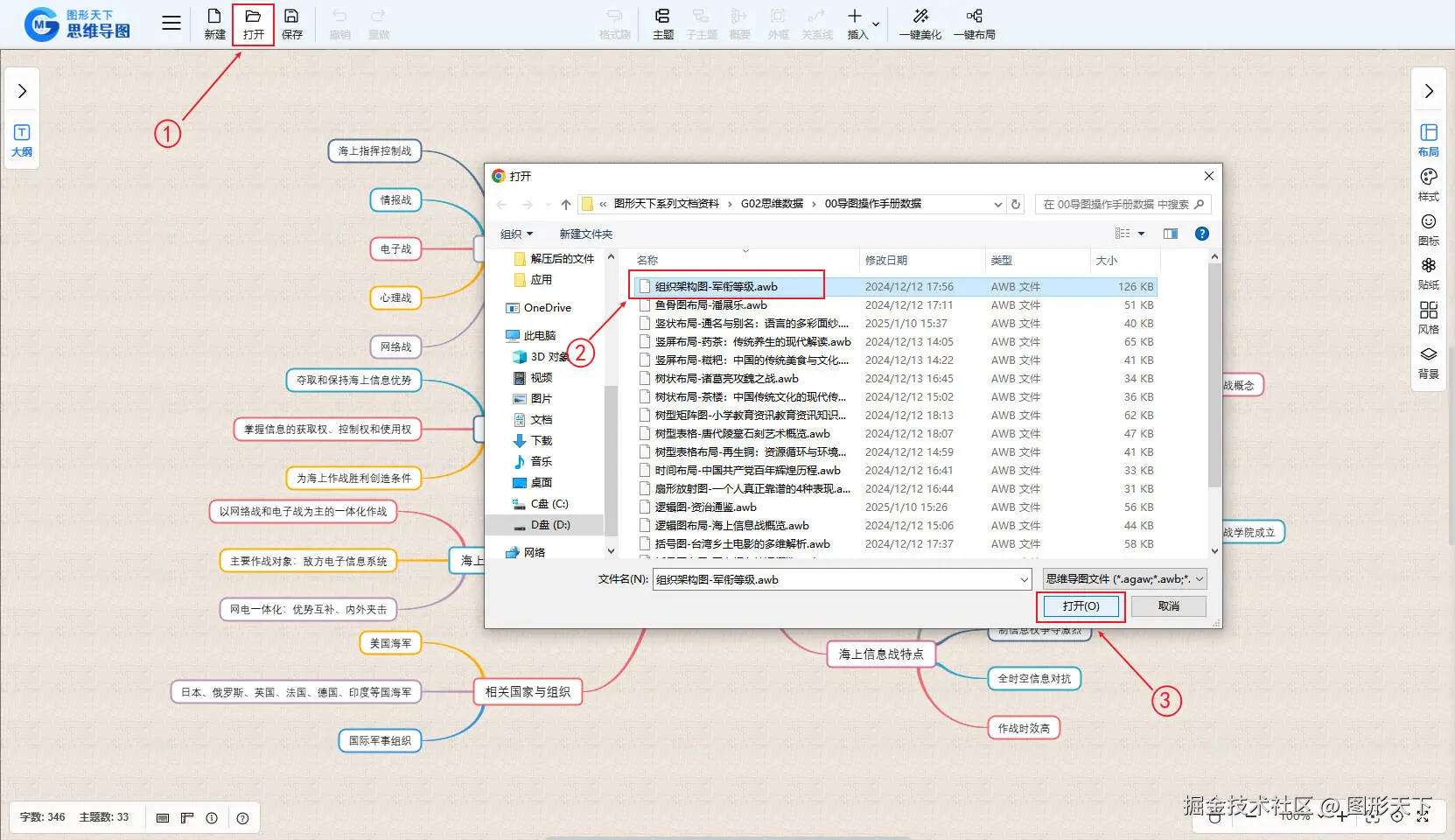Screen dimensions: 1455x840
Task: Open the 风格 theme style panel
Action: [x=1428, y=318]
